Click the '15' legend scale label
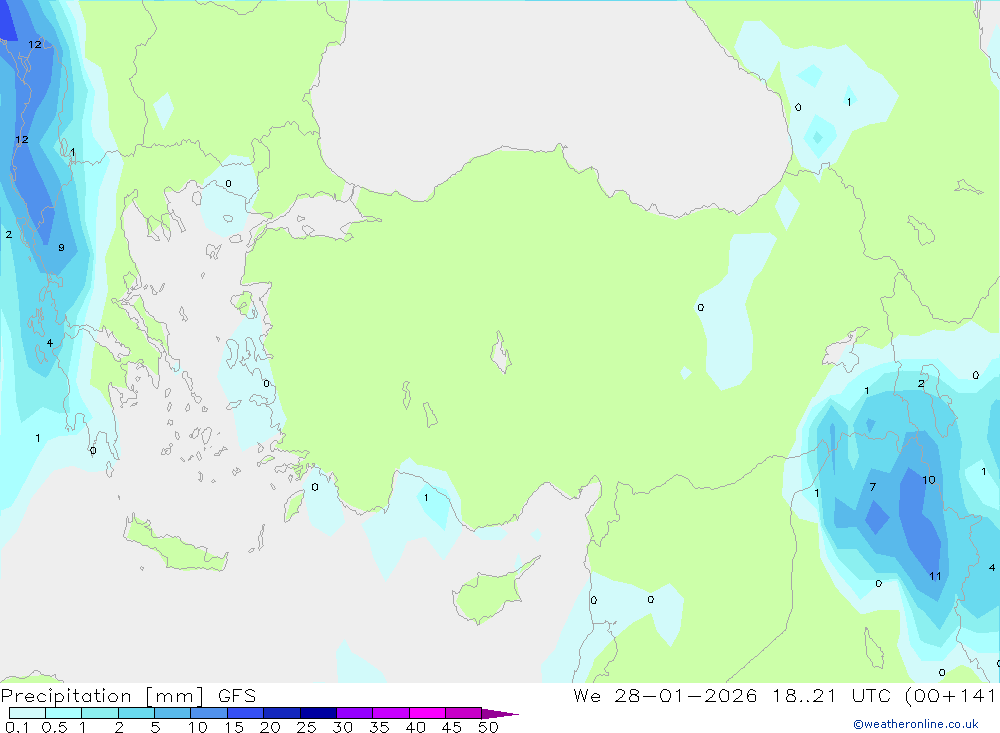The width and height of the screenshot is (1000, 733). [233, 727]
